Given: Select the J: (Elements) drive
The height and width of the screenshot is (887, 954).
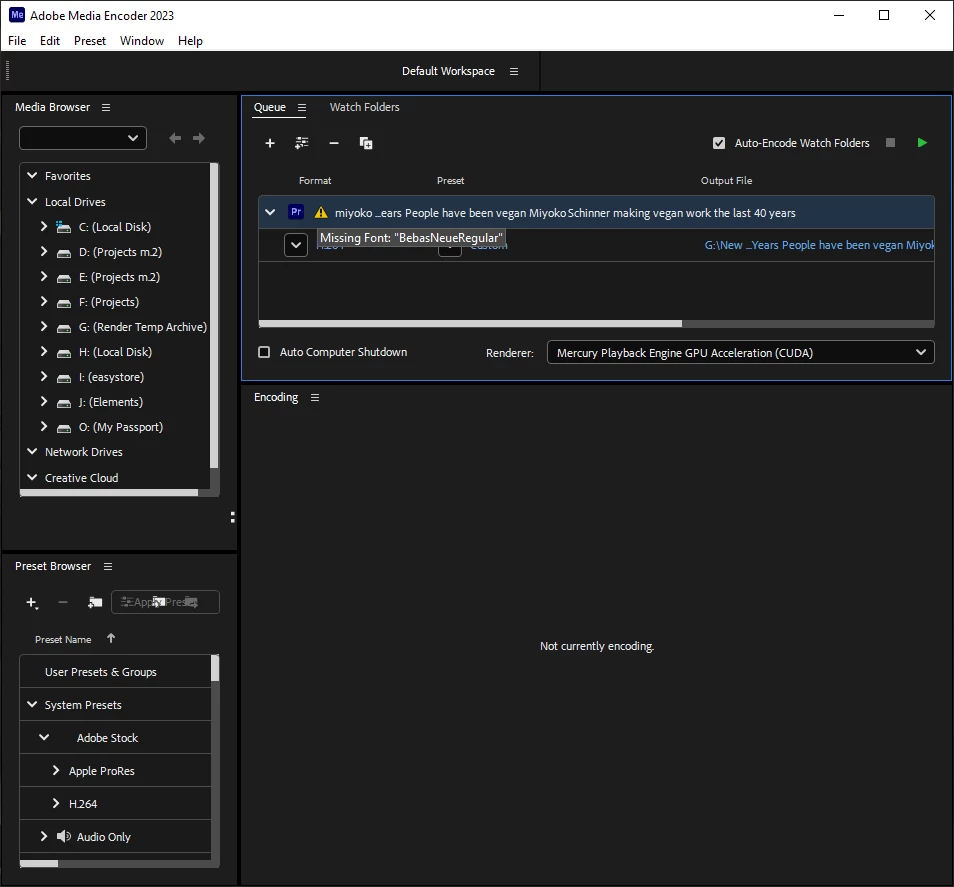Looking at the screenshot, I should [111, 402].
